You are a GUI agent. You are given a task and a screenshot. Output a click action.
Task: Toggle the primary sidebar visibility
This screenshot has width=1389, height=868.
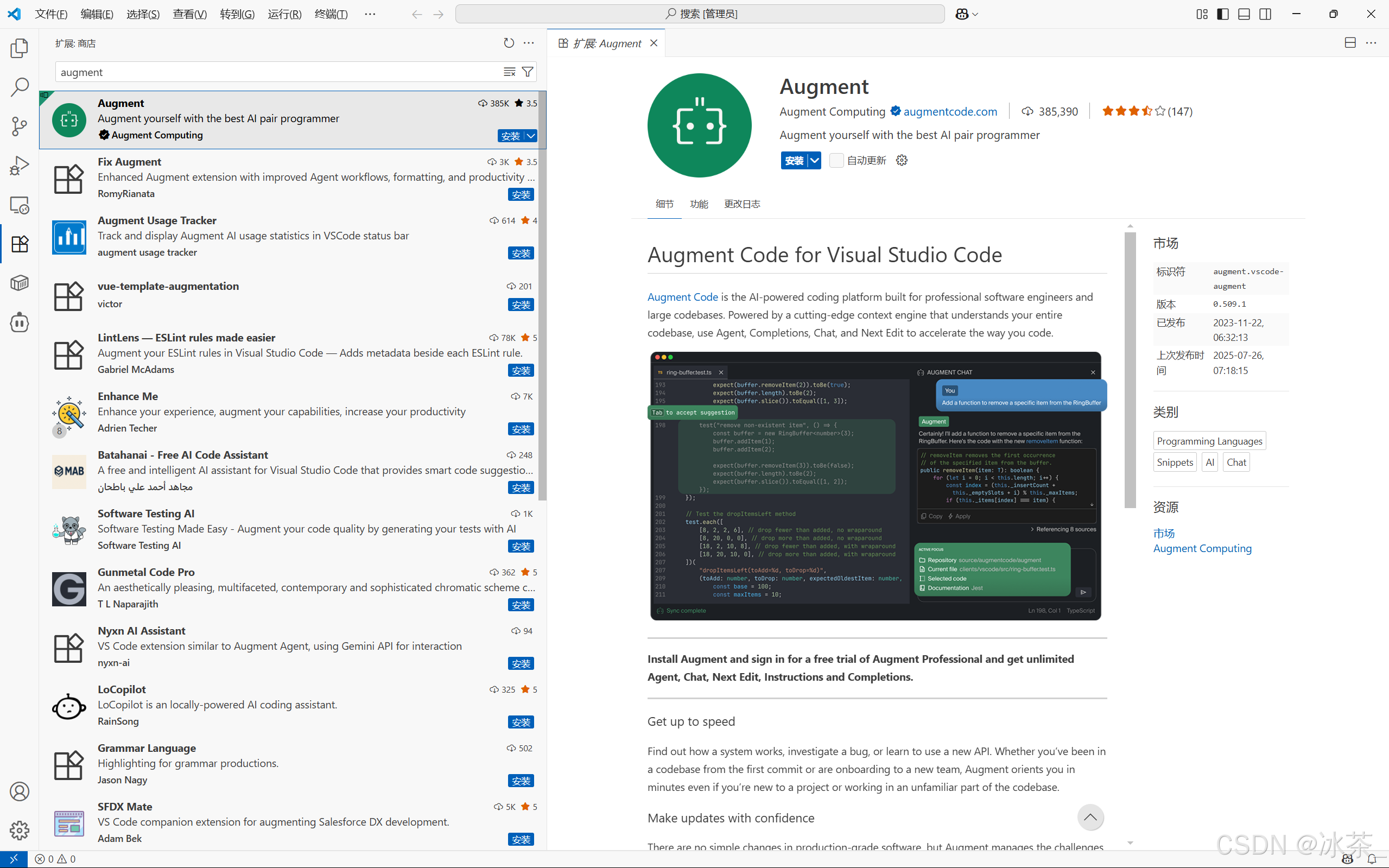1222,14
